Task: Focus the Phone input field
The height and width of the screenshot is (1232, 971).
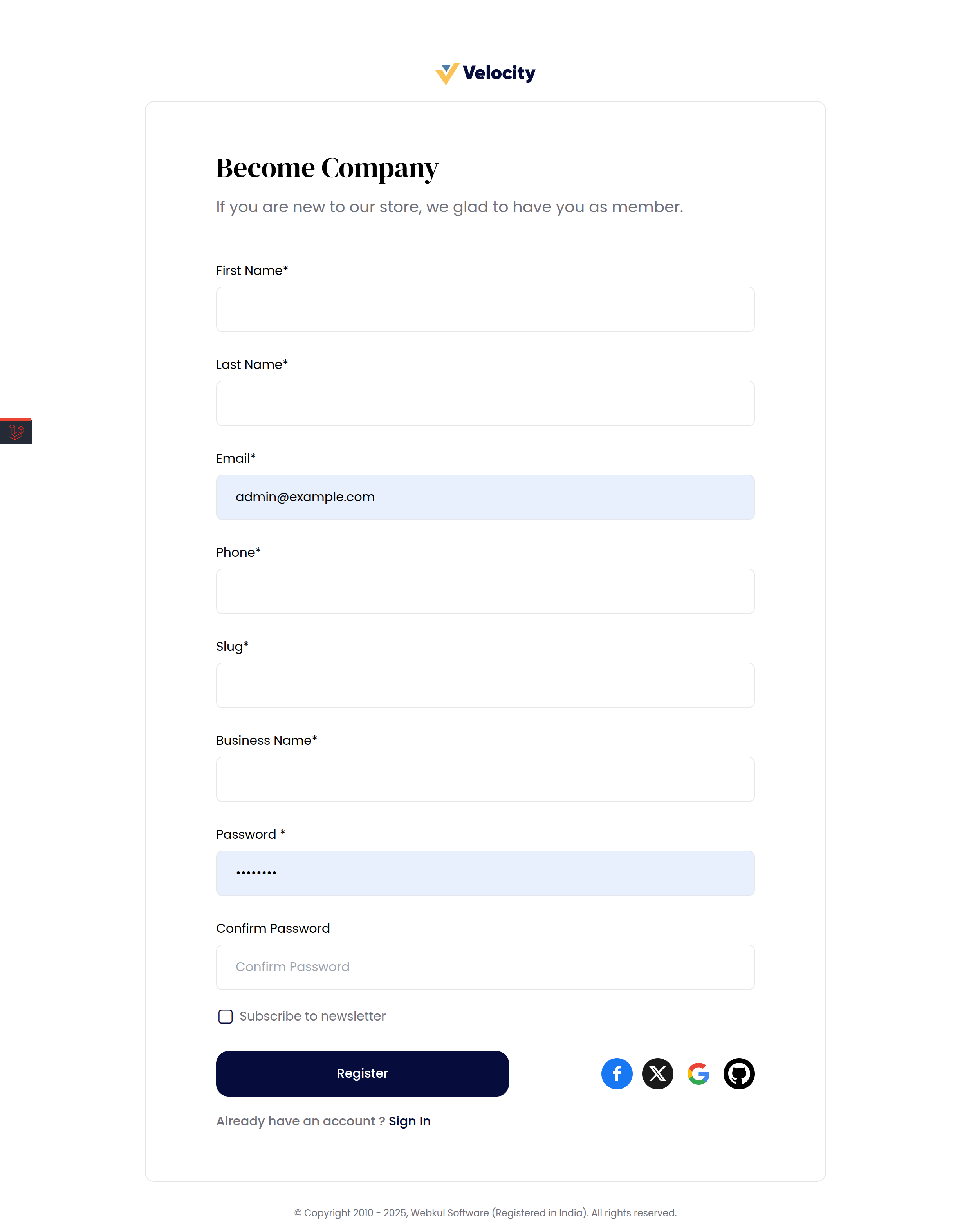Action: click(485, 591)
